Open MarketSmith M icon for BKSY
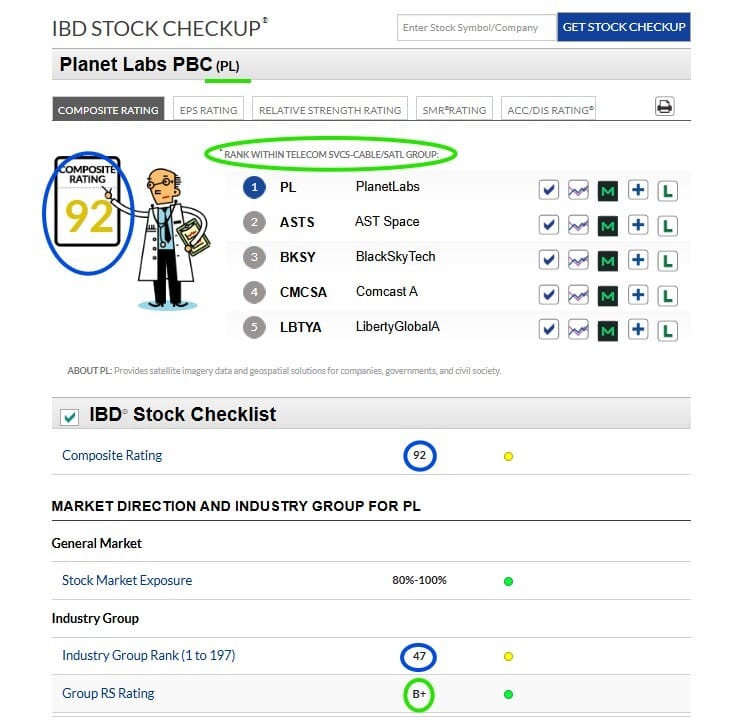 [608, 261]
